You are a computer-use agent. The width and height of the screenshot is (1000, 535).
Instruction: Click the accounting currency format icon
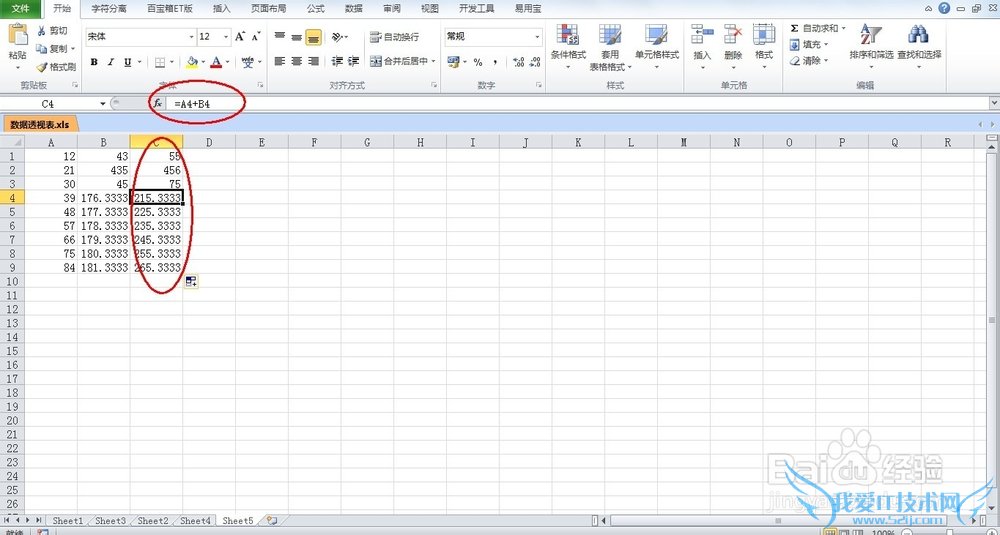[x=453, y=62]
